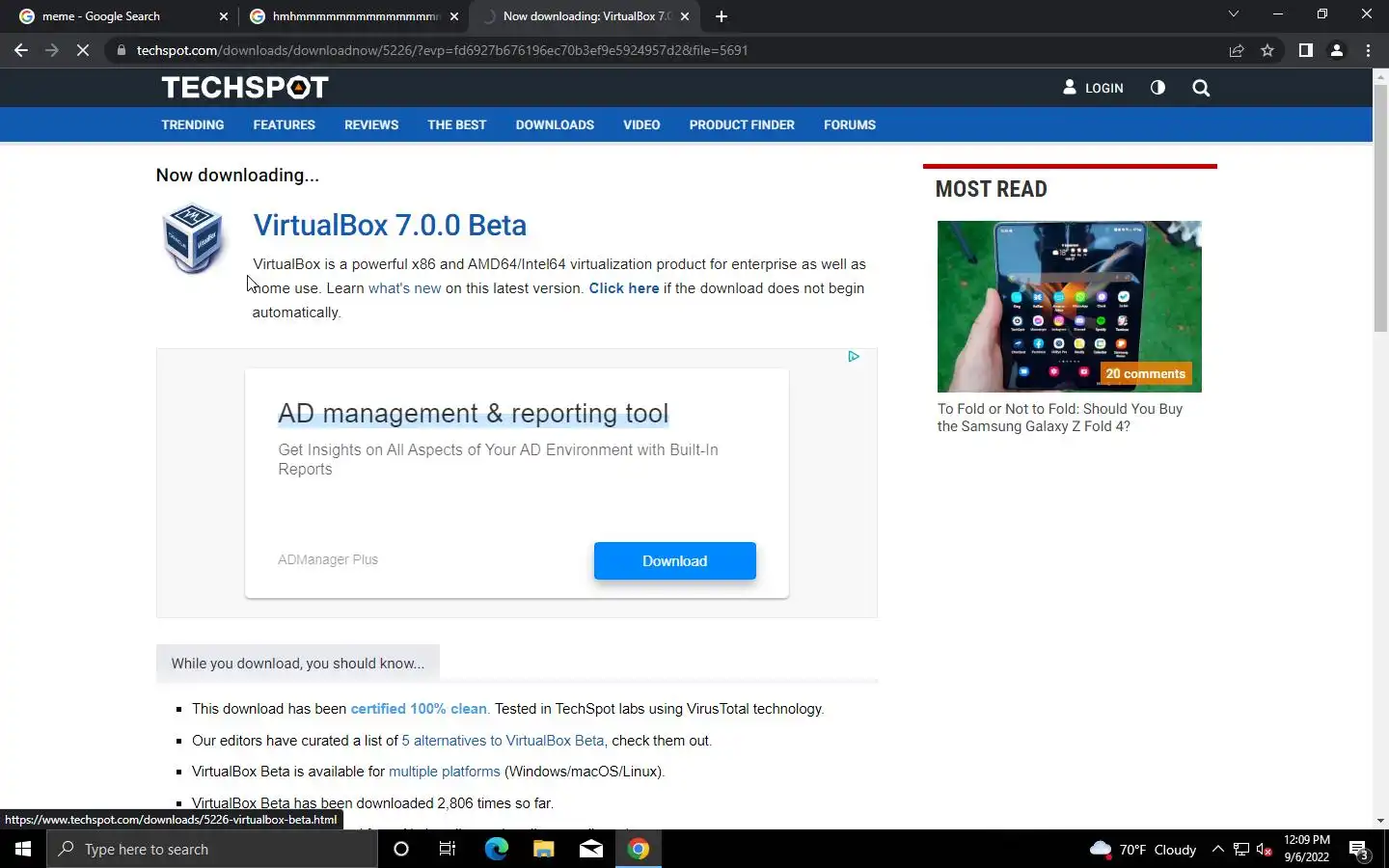Close the 'meme - Google Search' tab

(x=224, y=16)
